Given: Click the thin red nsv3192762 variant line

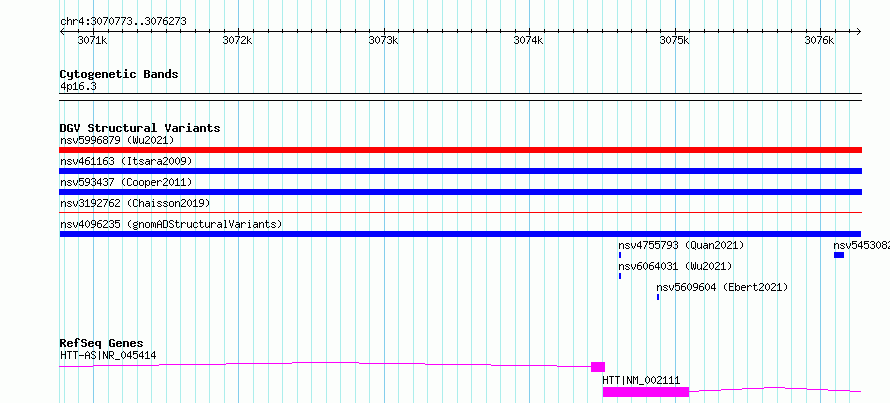Looking at the screenshot, I should tap(460, 213).
